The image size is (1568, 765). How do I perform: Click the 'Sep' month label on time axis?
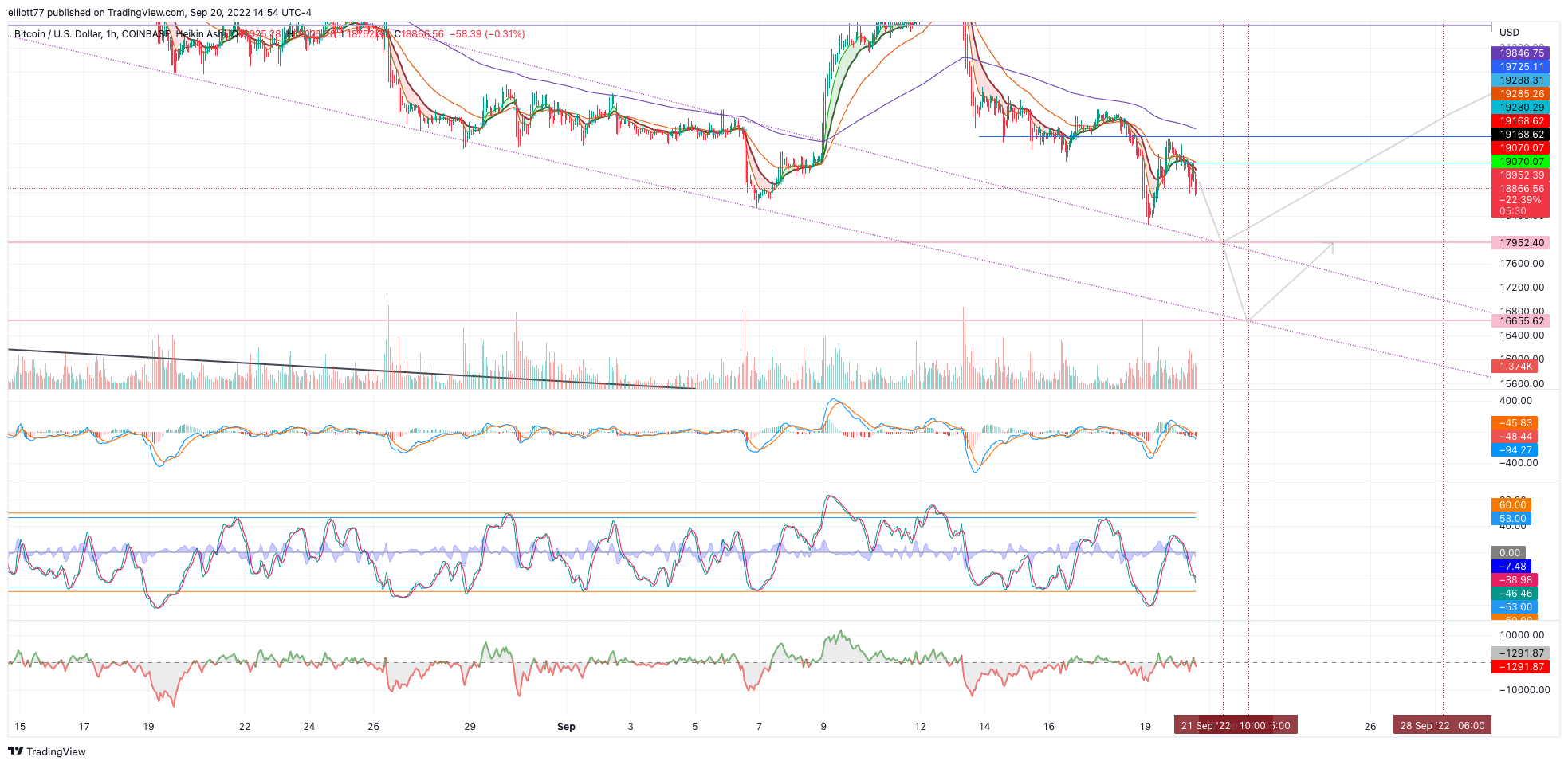566,727
